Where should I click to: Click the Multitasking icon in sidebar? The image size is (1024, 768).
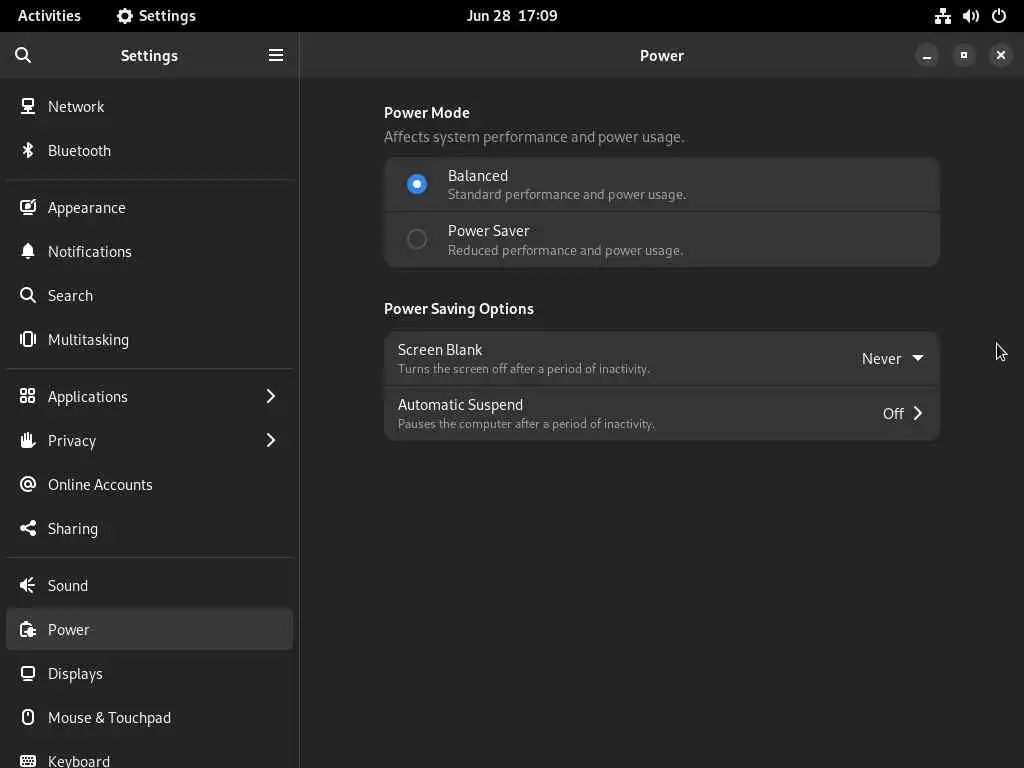pyautogui.click(x=28, y=340)
